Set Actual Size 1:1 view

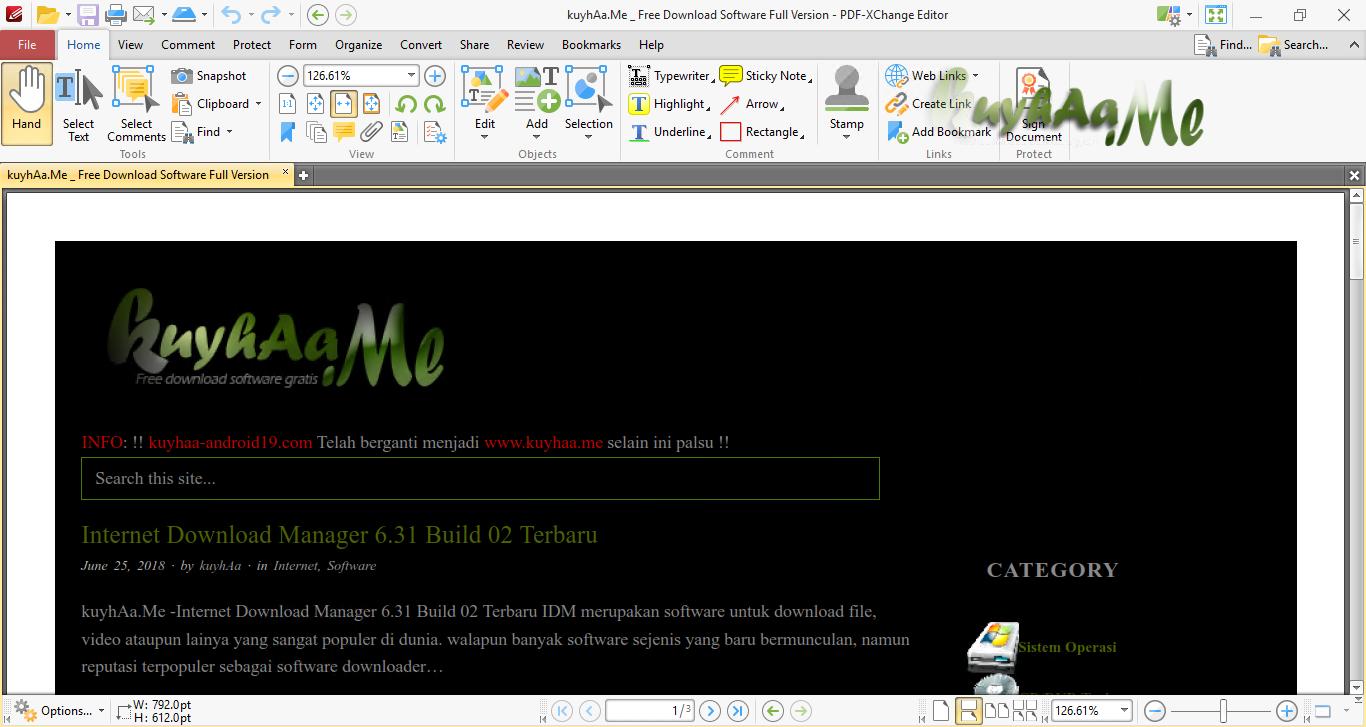(287, 104)
